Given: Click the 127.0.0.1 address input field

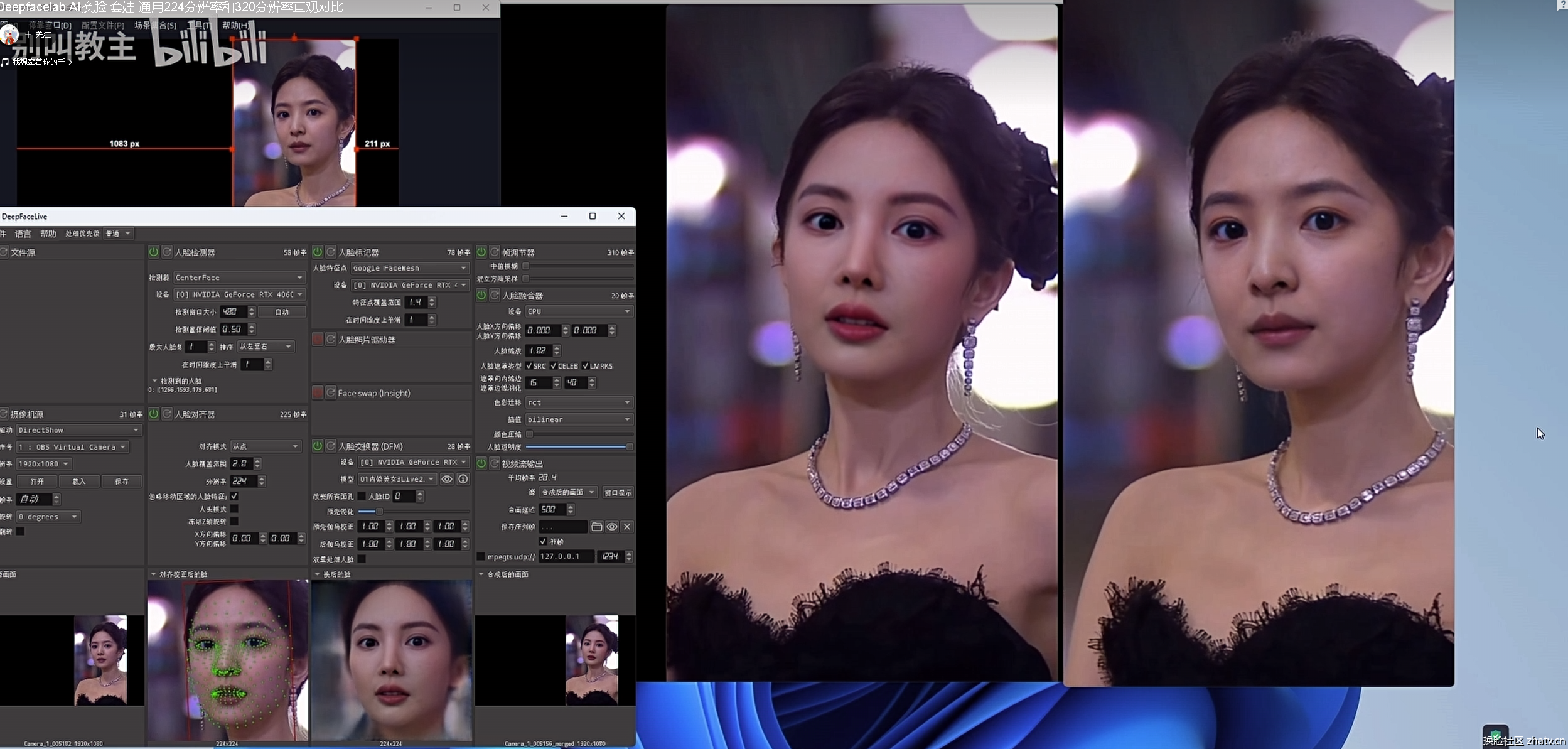Looking at the screenshot, I should pos(566,556).
